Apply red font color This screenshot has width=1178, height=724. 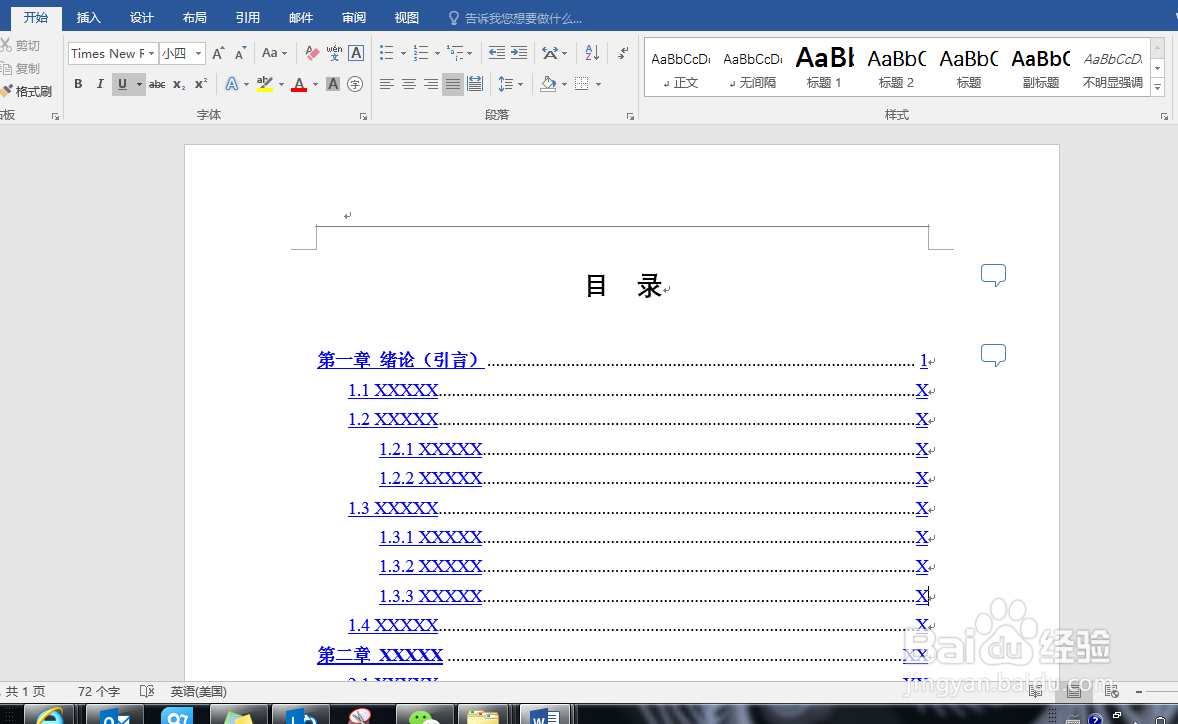click(x=299, y=84)
